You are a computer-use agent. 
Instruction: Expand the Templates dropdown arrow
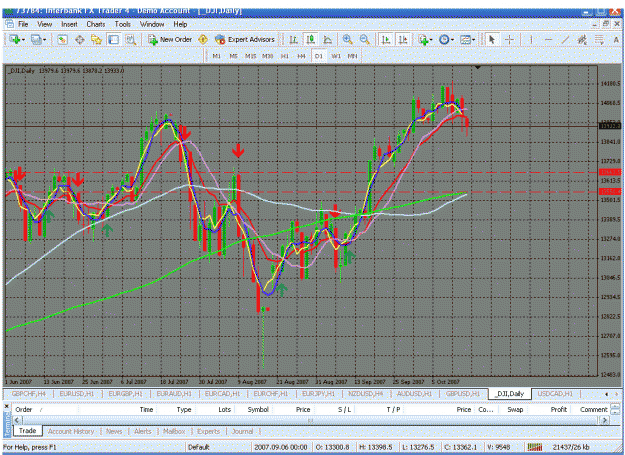[x=474, y=40]
